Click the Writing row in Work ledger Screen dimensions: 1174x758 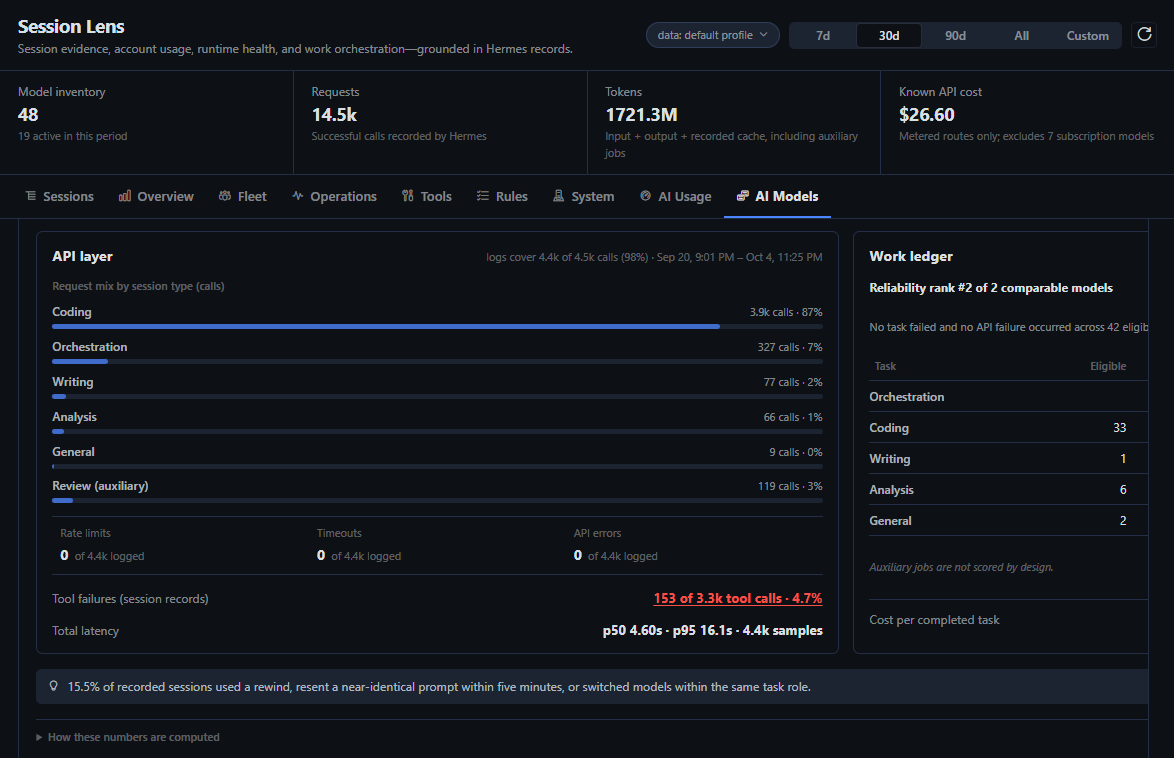click(1009, 458)
